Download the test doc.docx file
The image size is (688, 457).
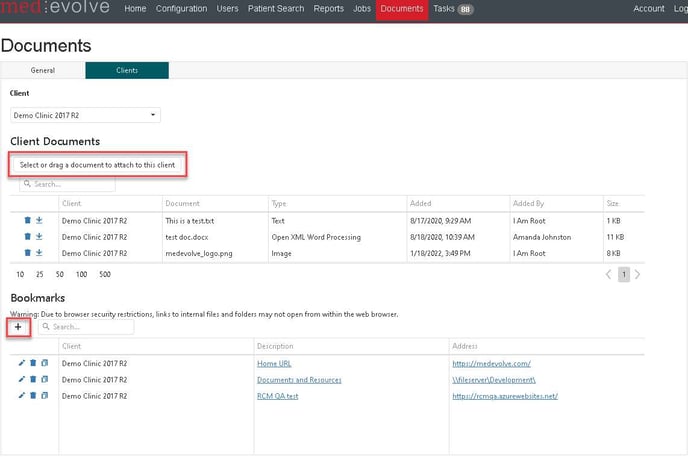(x=39, y=237)
